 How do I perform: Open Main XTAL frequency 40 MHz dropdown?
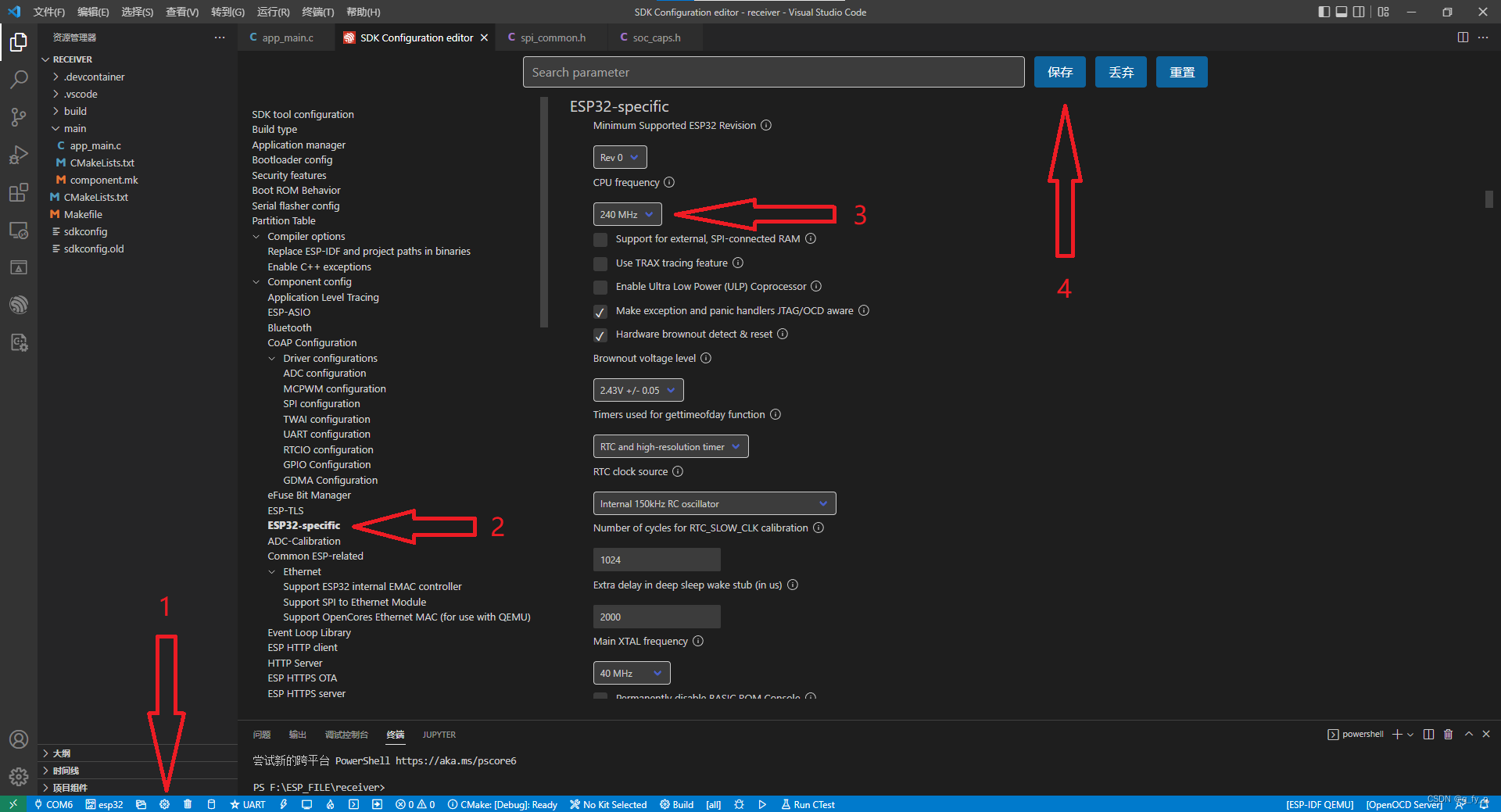(x=631, y=673)
